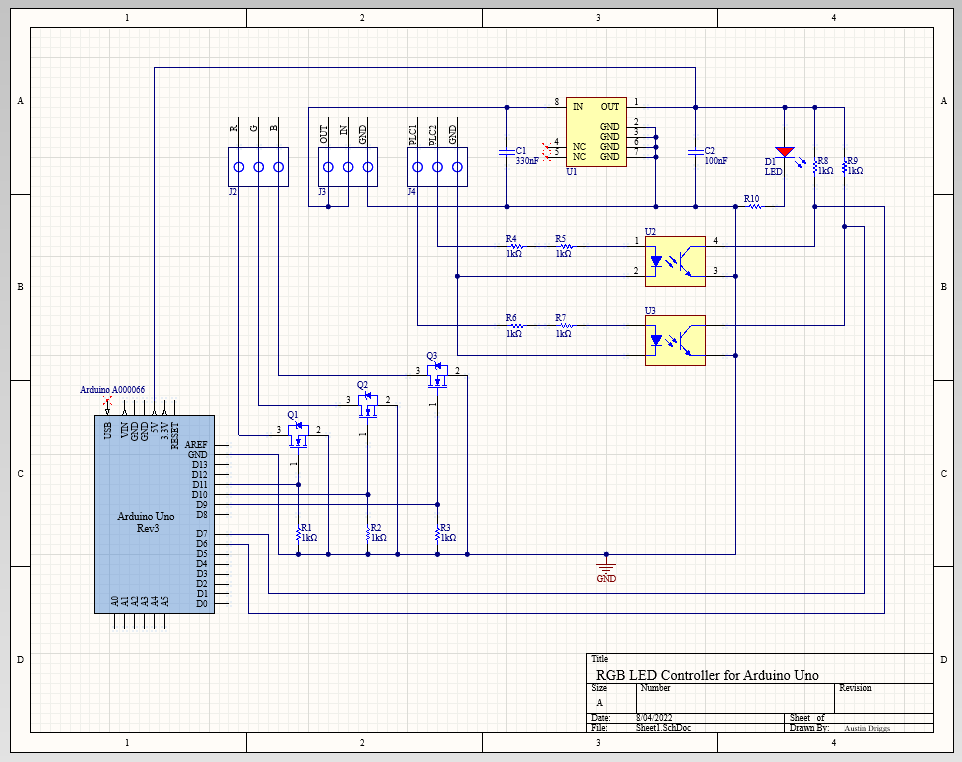Select the J2 RGB connector symbol
The height and width of the screenshot is (762, 962).
pyautogui.click(x=256, y=167)
